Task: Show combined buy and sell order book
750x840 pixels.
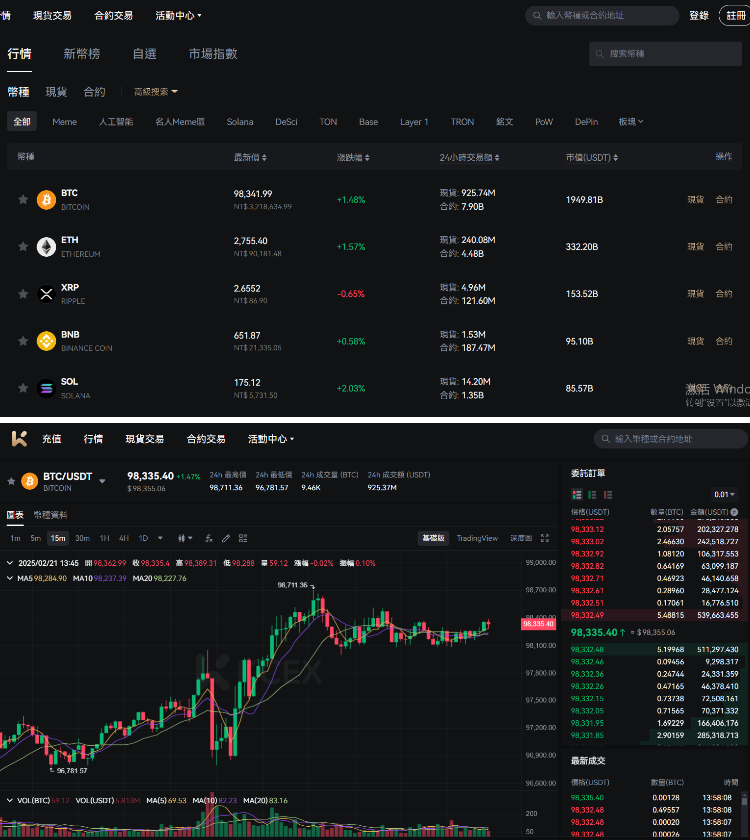Action: (x=577, y=494)
